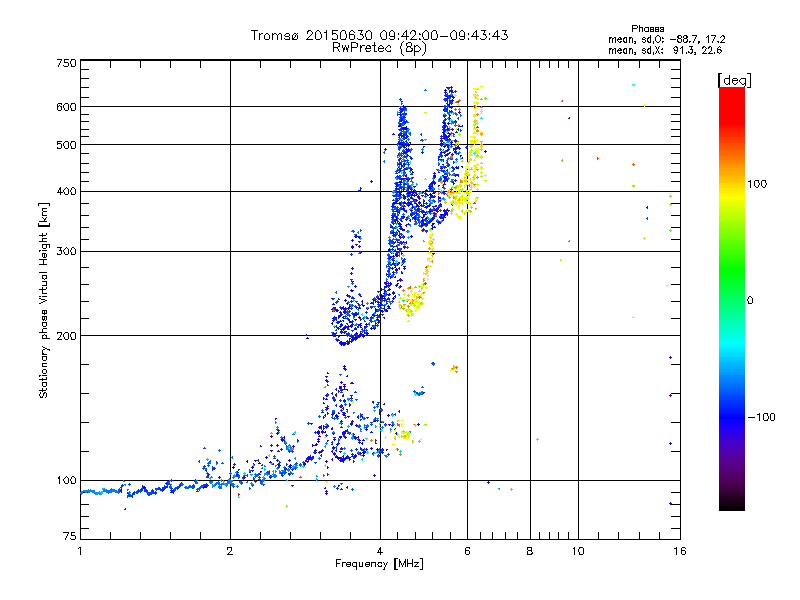Click the y-axis tick label '200'

(66, 336)
